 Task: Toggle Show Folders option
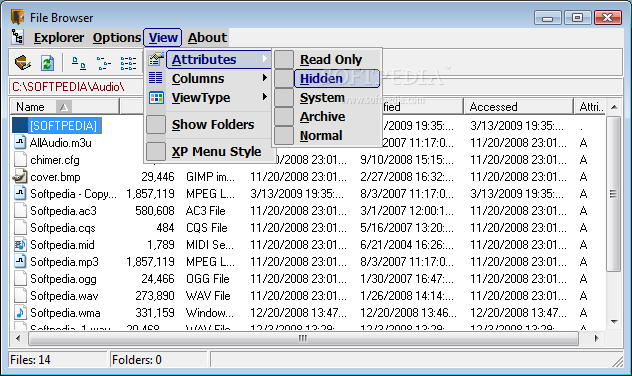pos(208,125)
